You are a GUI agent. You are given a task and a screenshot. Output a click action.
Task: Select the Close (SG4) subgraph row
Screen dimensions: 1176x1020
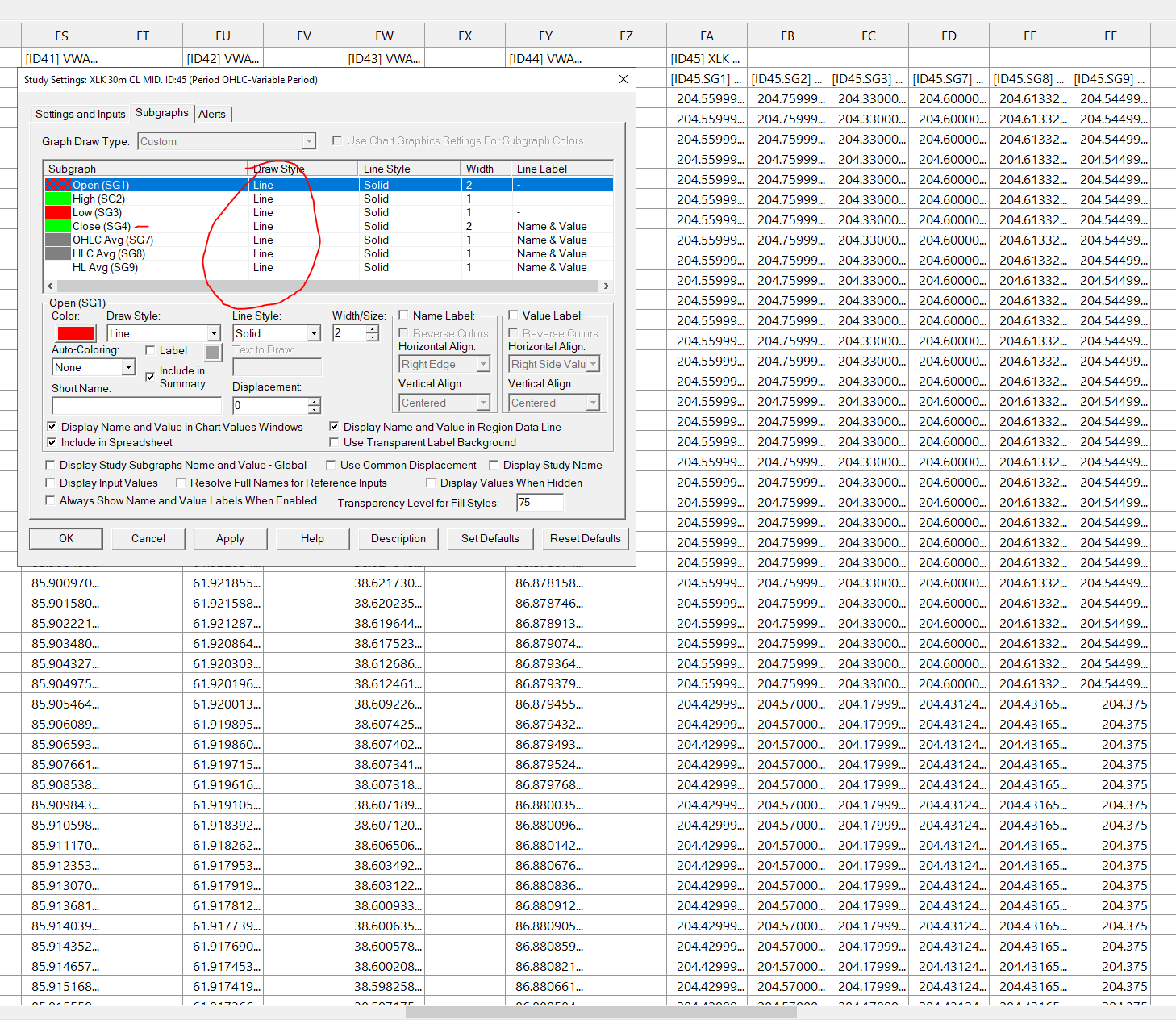(101, 226)
